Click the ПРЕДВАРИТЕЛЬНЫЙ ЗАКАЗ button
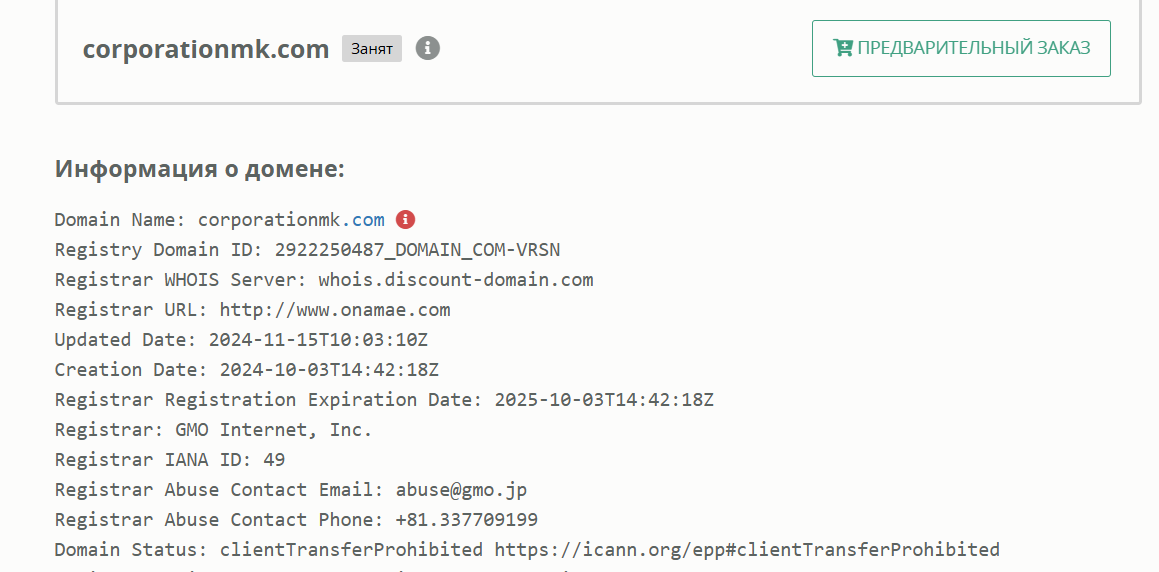 click(x=961, y=49)
